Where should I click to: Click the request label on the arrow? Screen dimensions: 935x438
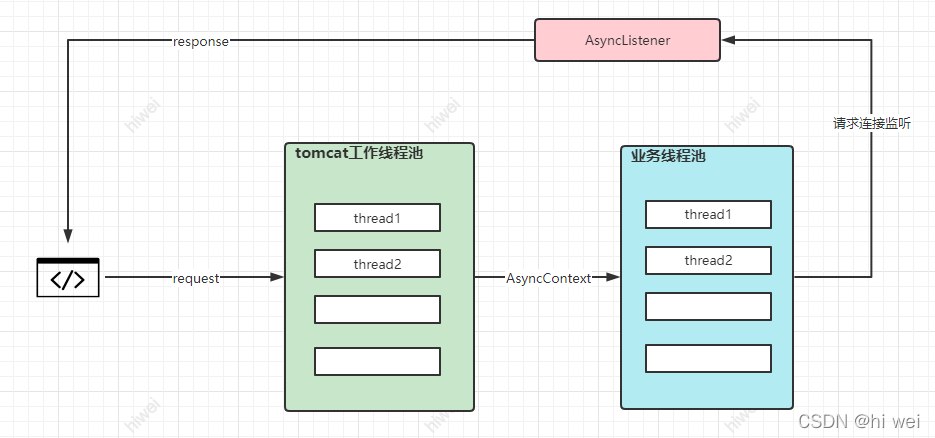(195, 278)
